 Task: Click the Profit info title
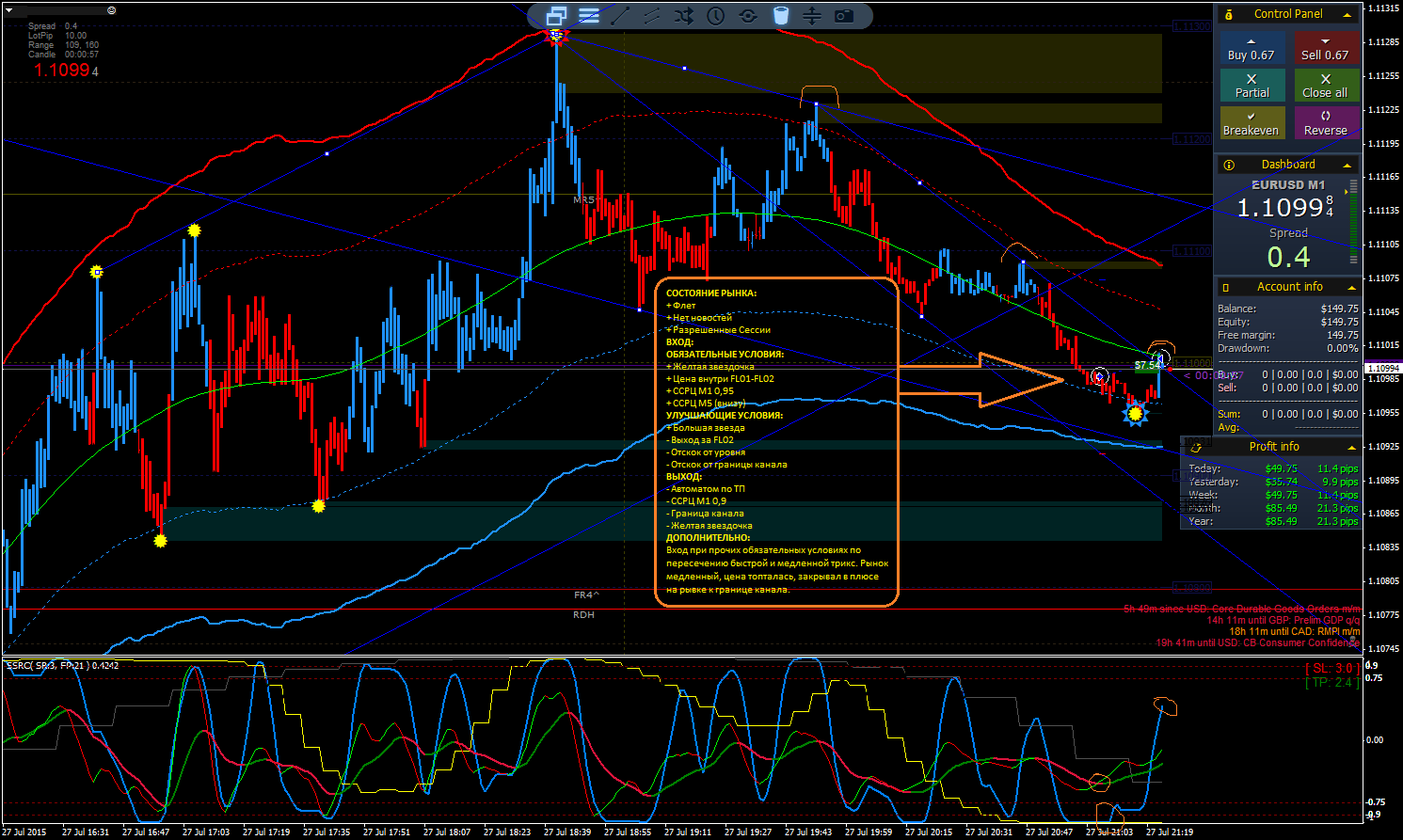(x=1274, y=447)
